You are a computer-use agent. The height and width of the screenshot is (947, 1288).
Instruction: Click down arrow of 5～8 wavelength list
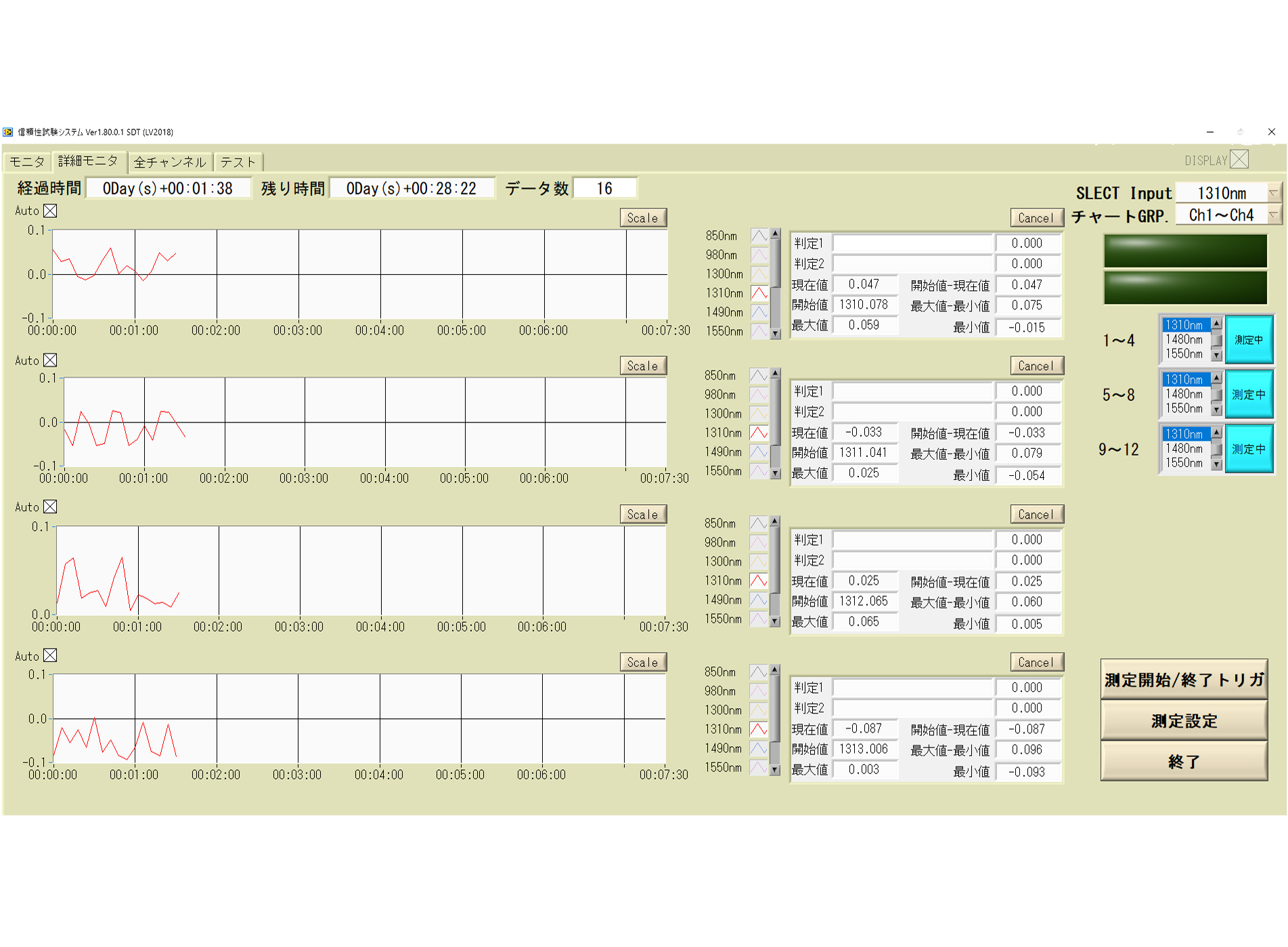point(1216,410)
